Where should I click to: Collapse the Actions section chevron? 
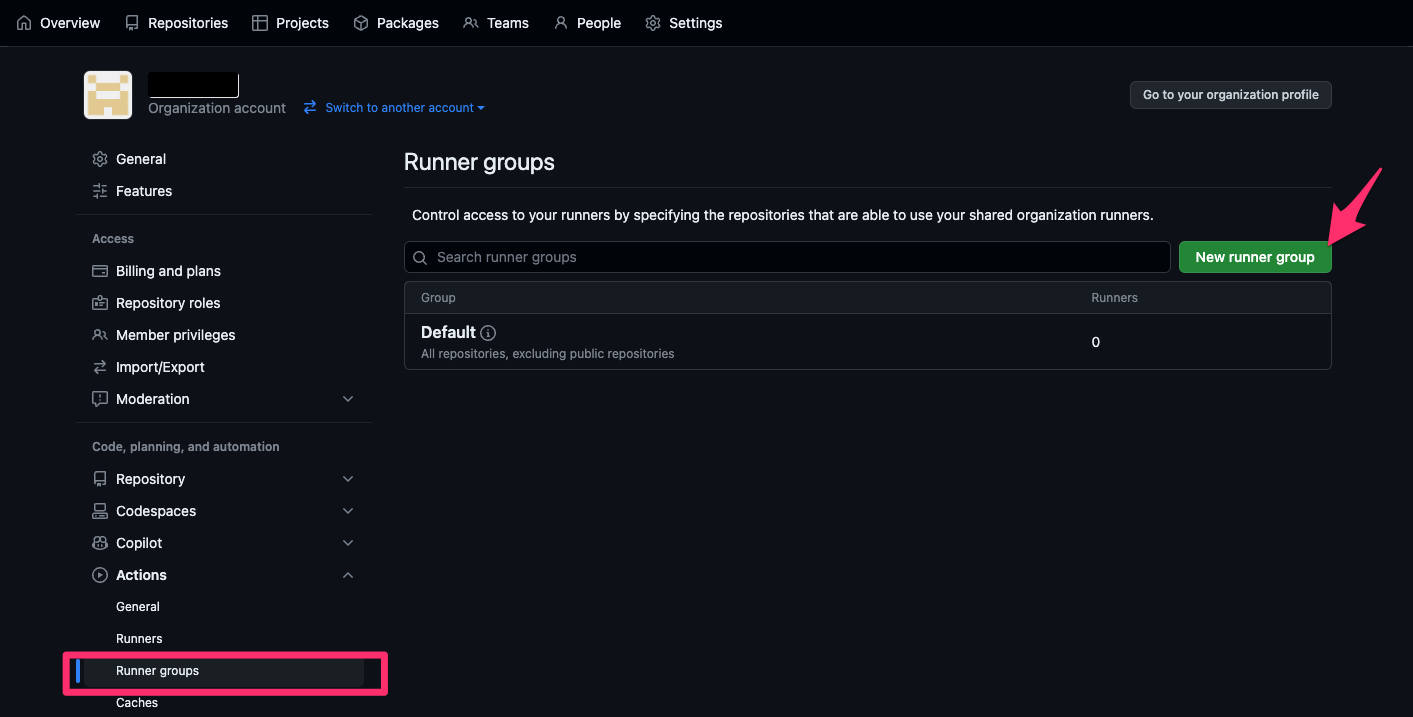click(x=348, y=575)
